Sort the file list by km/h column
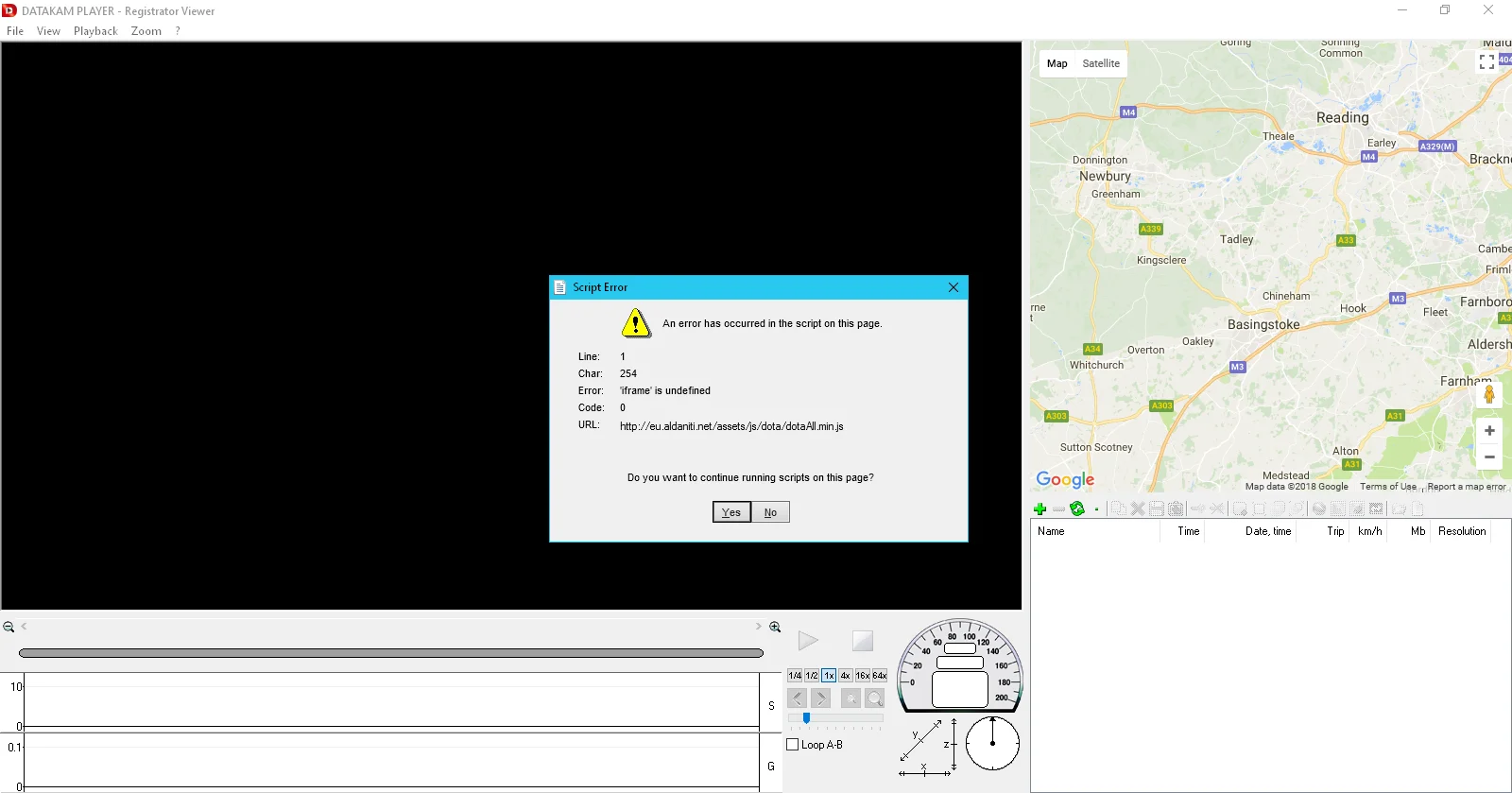Screen dimensions: 1512x793 1367,531
